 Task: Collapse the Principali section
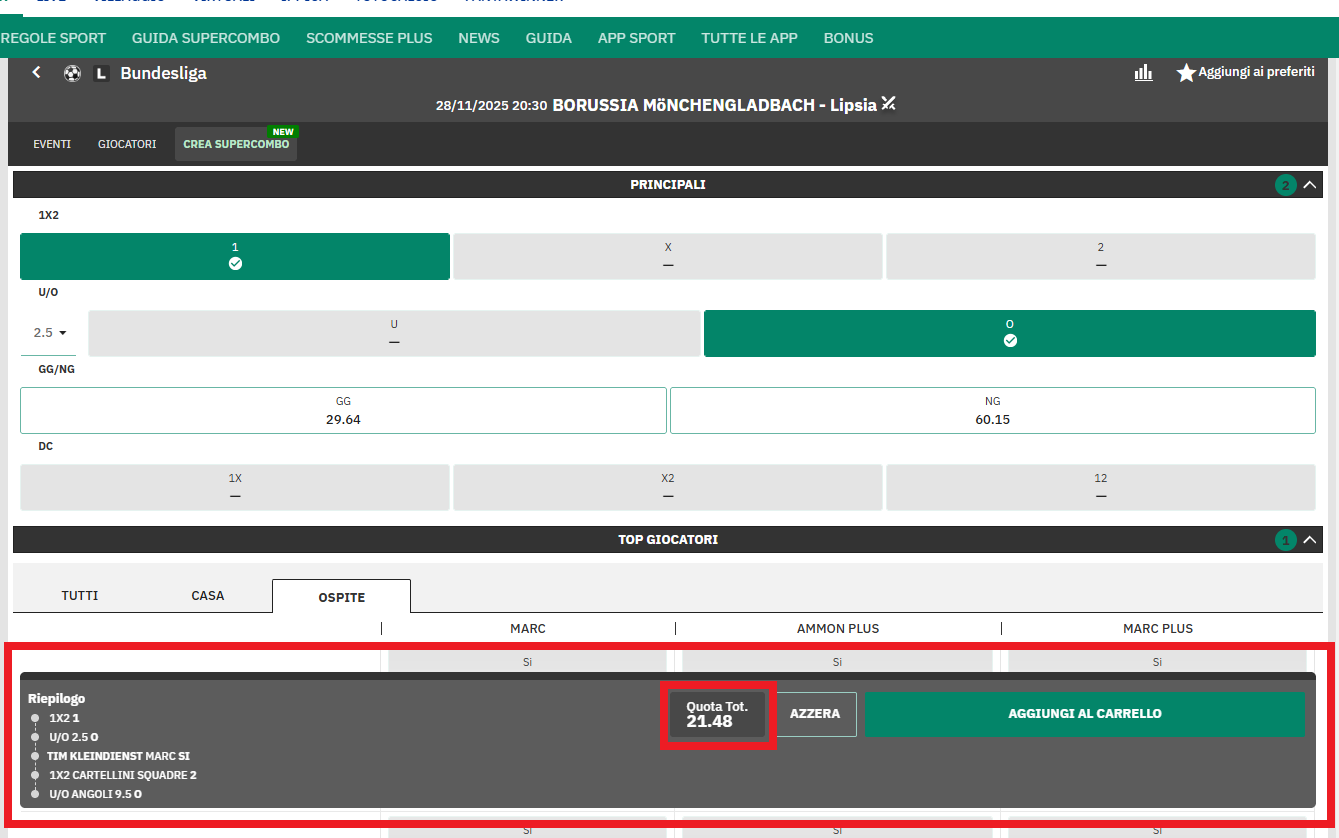pos(1310,185)
